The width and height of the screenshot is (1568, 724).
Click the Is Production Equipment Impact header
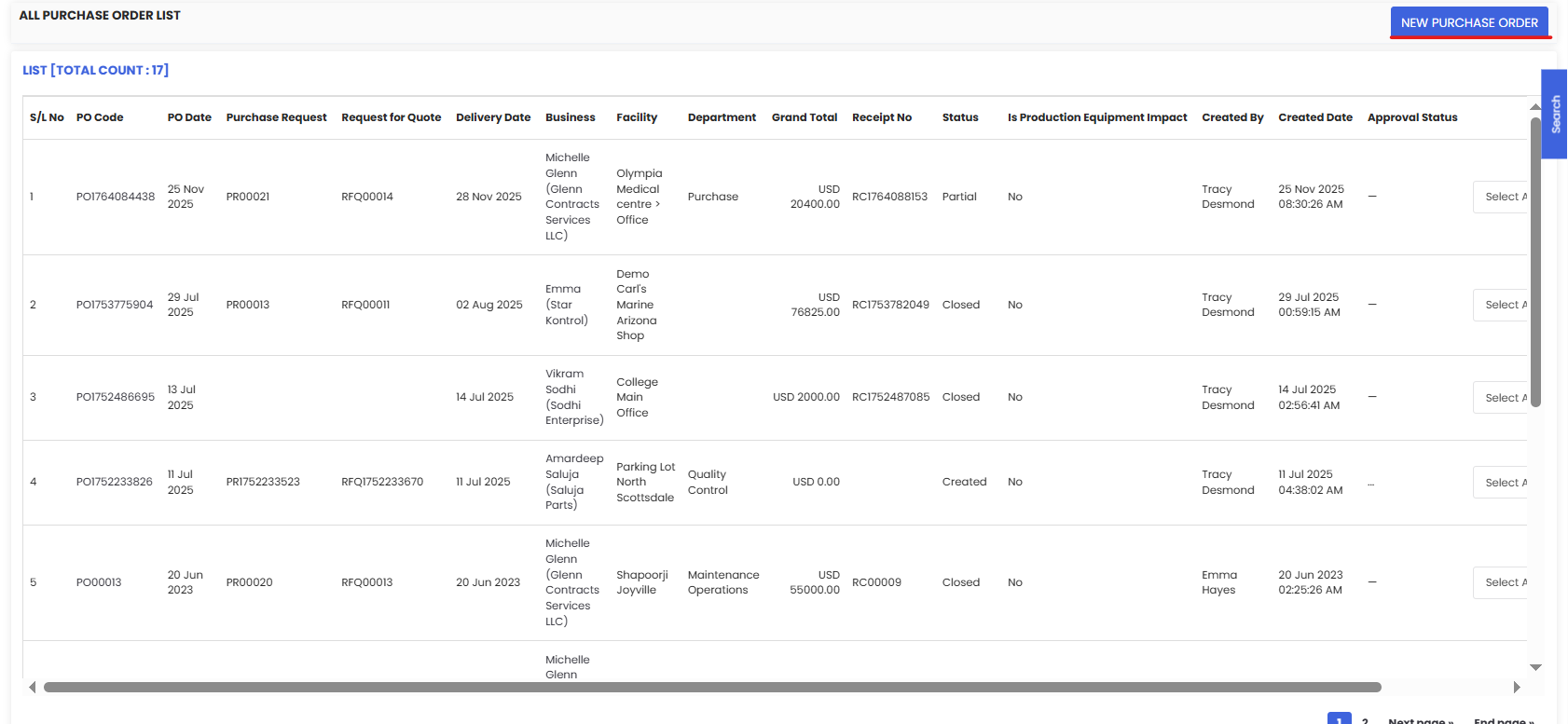[1097, 117]
